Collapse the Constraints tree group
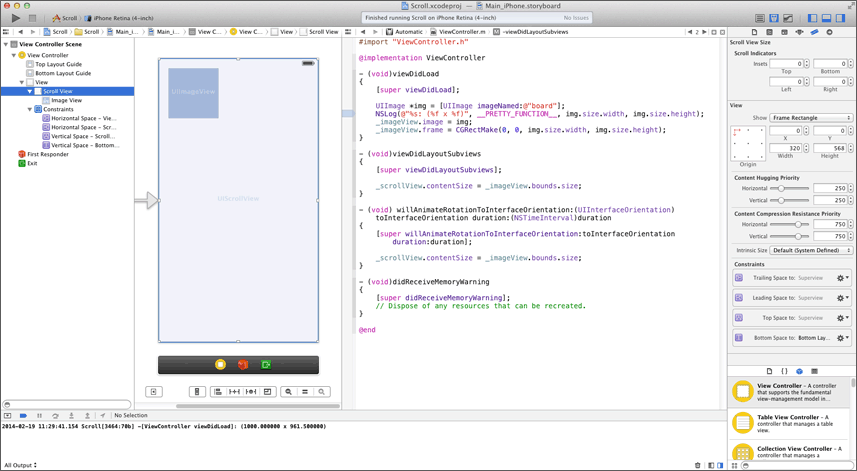 pyautogui.click(x=30, y=109)
